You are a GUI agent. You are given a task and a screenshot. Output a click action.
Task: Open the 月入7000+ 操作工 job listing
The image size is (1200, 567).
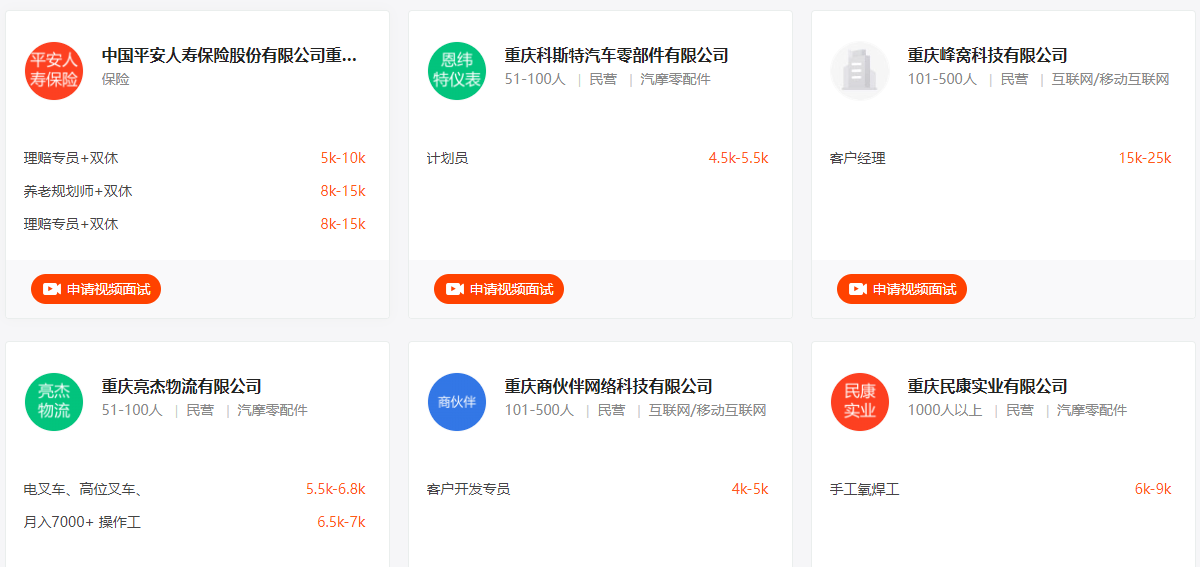pyautogui.click(x=82, y=522)
